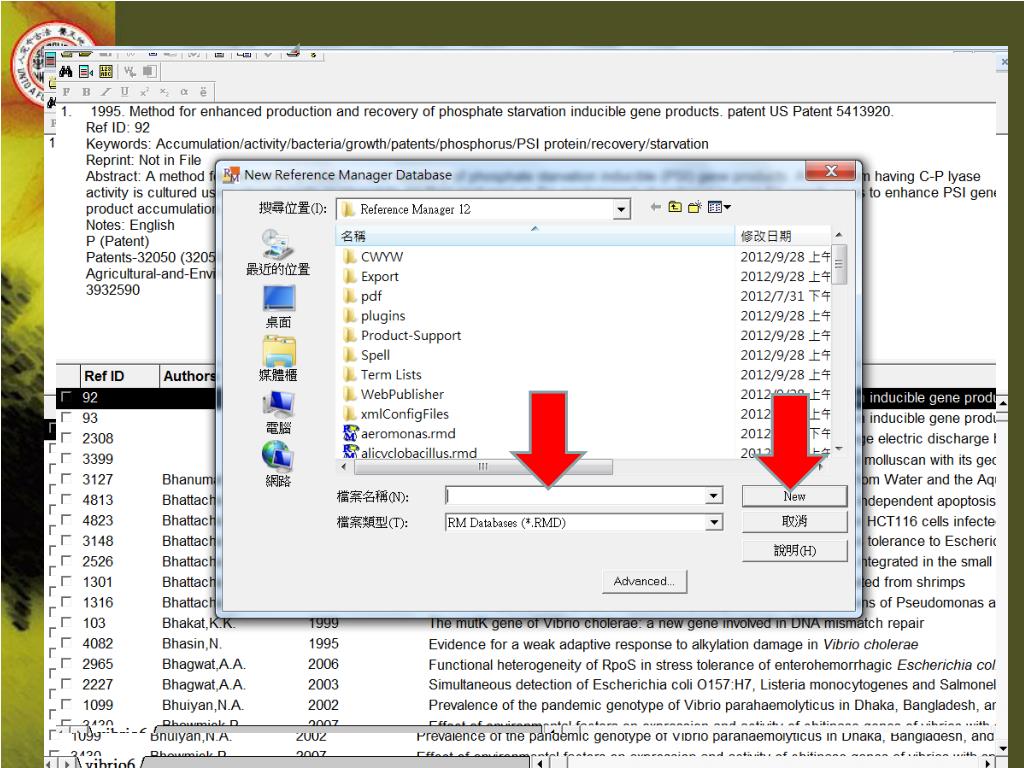Image resolution: width=1024 pixels, height=768 pixels.
Task: Click the Help (說明) button
Action: (x=794, y=551)
